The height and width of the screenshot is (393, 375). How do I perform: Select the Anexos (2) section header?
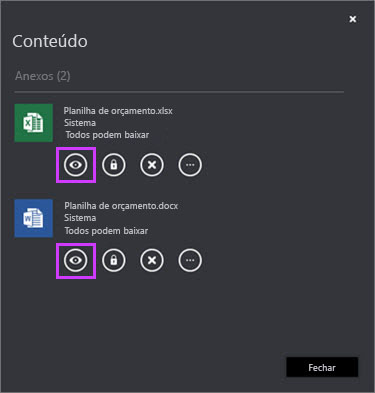click(43, 76)
